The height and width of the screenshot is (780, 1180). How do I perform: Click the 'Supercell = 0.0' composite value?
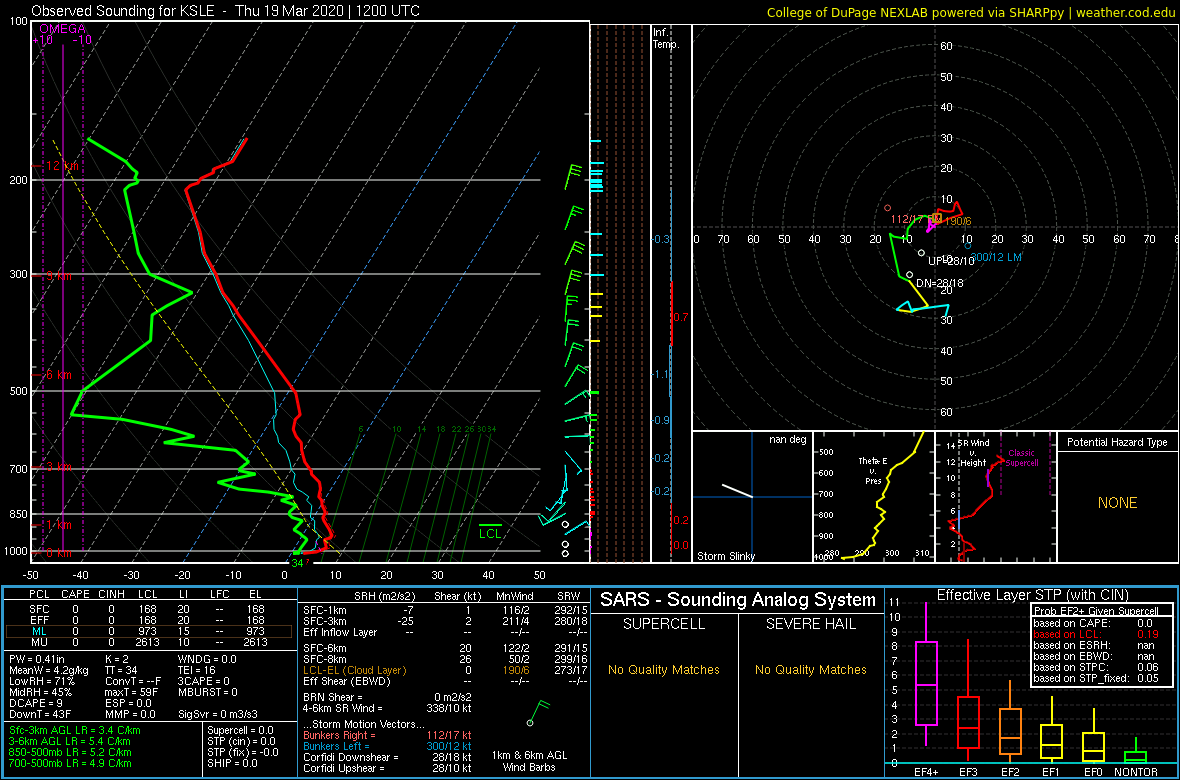pyautogui.click(x=240, y=730)
